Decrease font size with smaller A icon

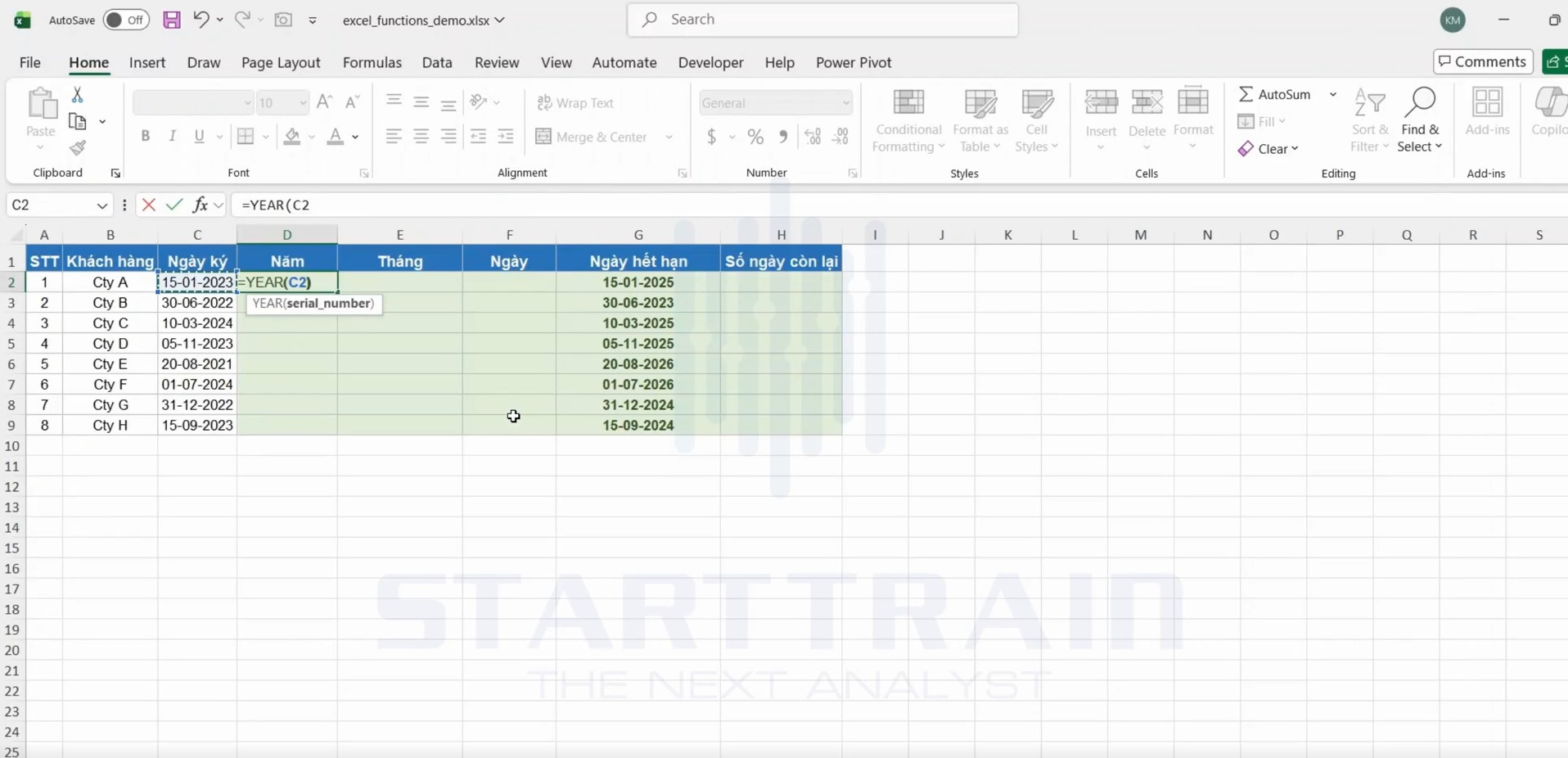point(352,102)
